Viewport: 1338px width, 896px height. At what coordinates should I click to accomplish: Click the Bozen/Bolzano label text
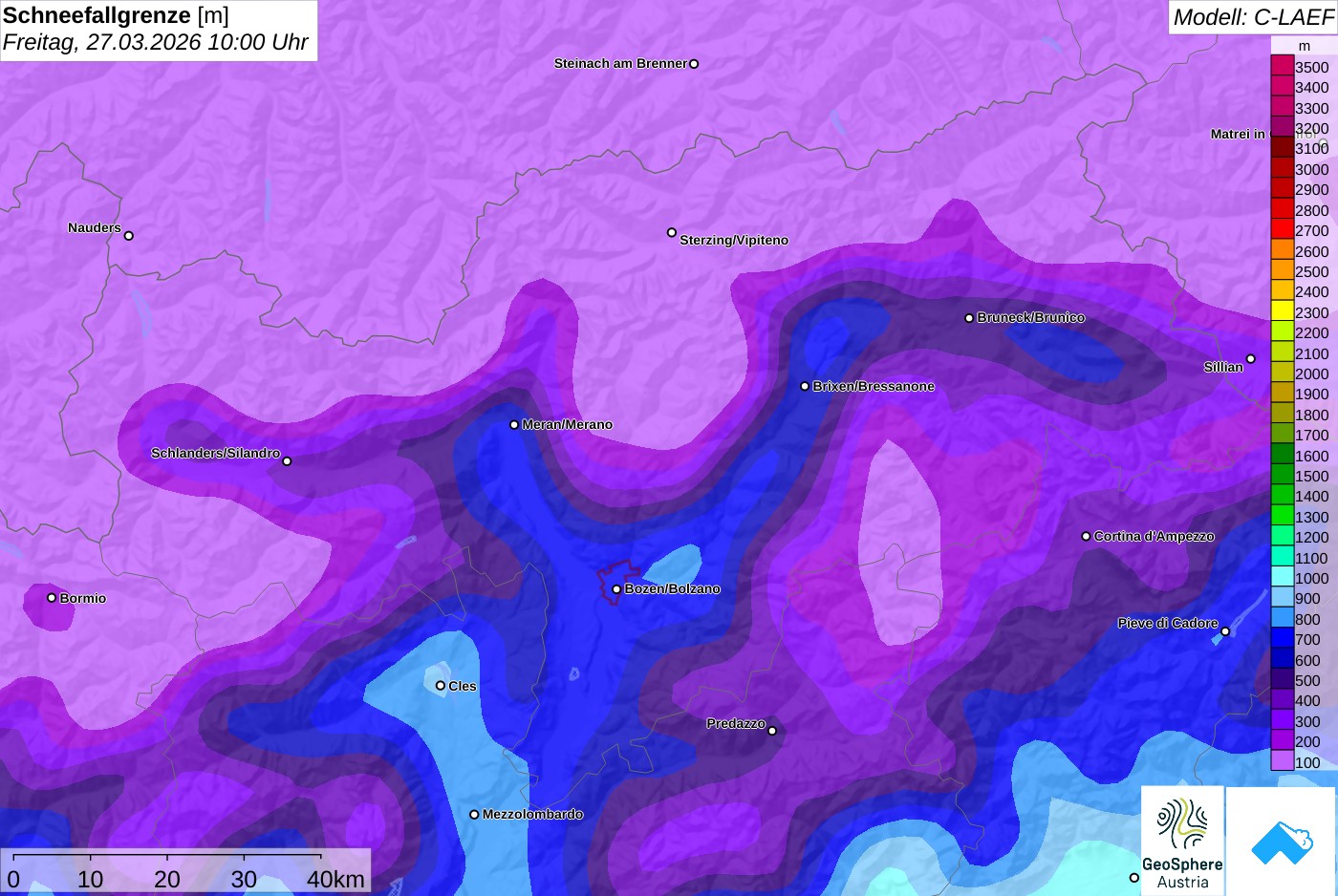(x=673, y=589)
